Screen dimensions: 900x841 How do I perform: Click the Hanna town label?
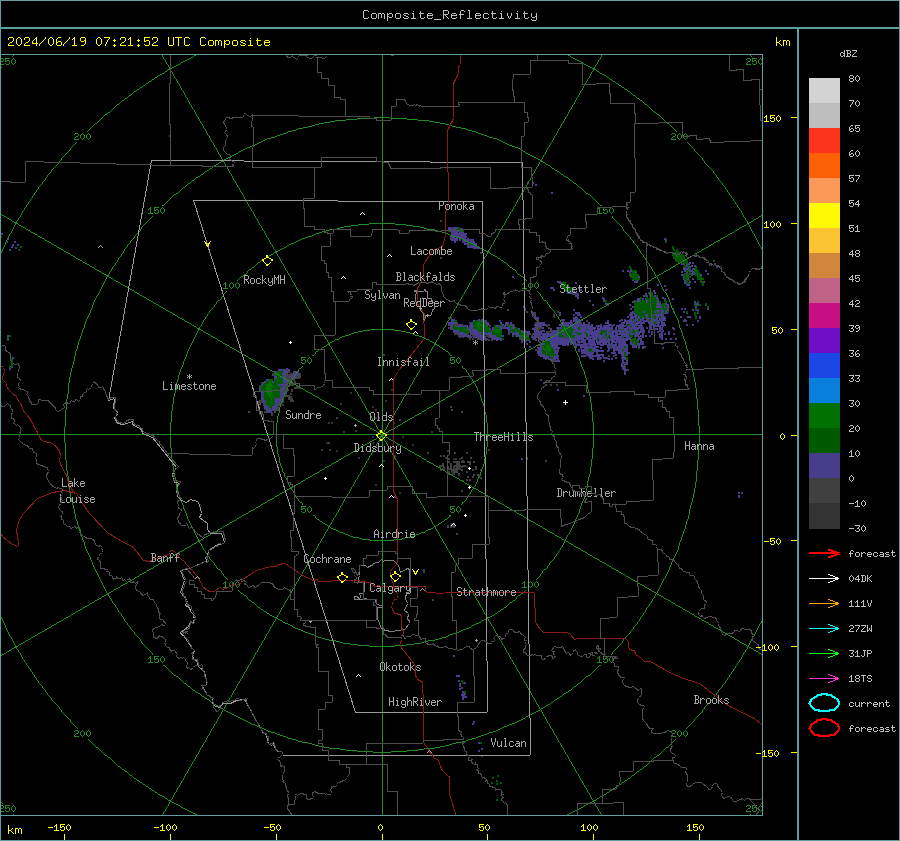pos(699,446)
